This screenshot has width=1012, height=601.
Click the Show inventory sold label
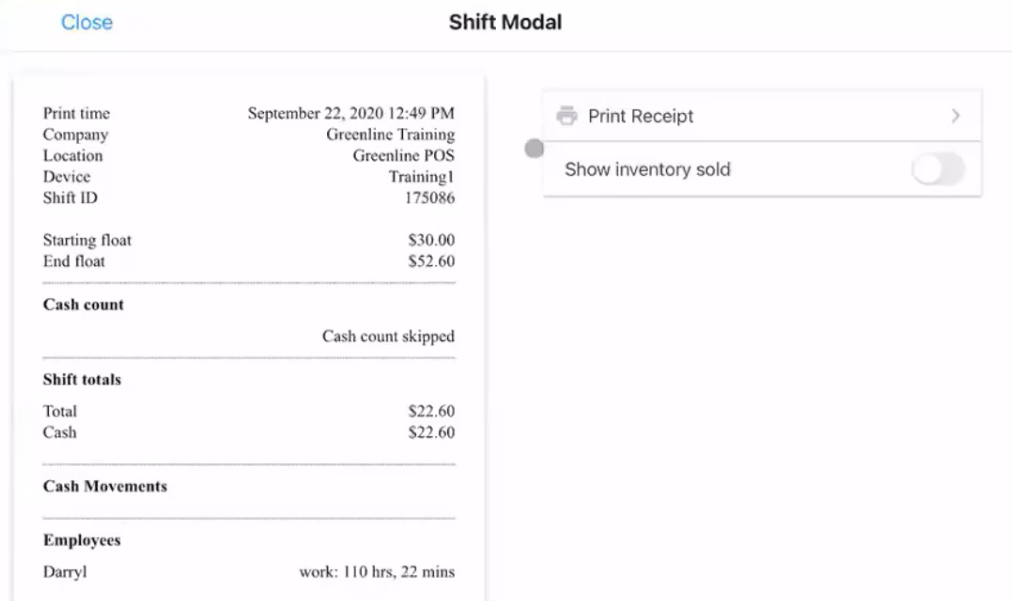[x=647, y=169]
